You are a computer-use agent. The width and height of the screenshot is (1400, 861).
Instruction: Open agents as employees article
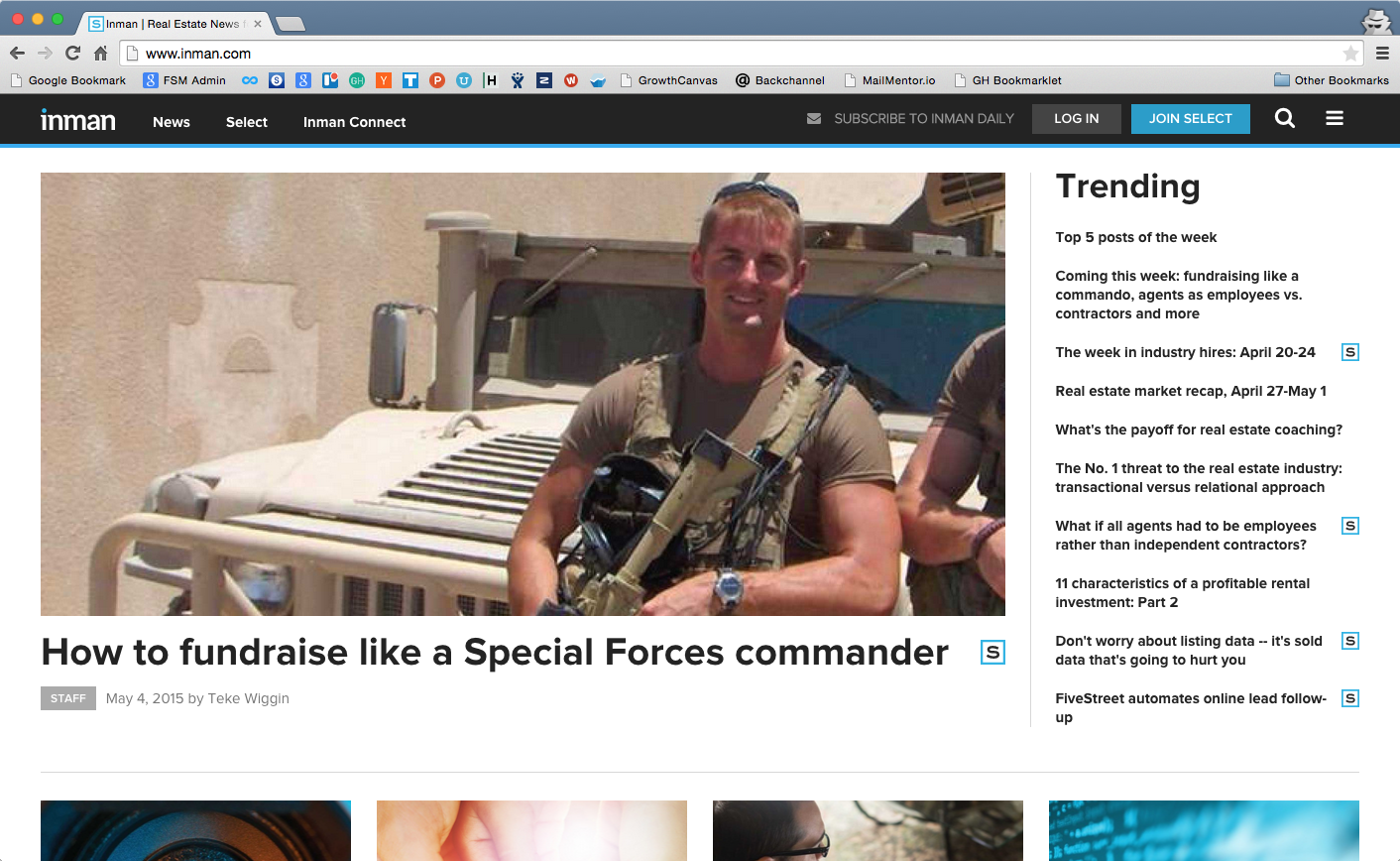click(x=1186, y=535)
